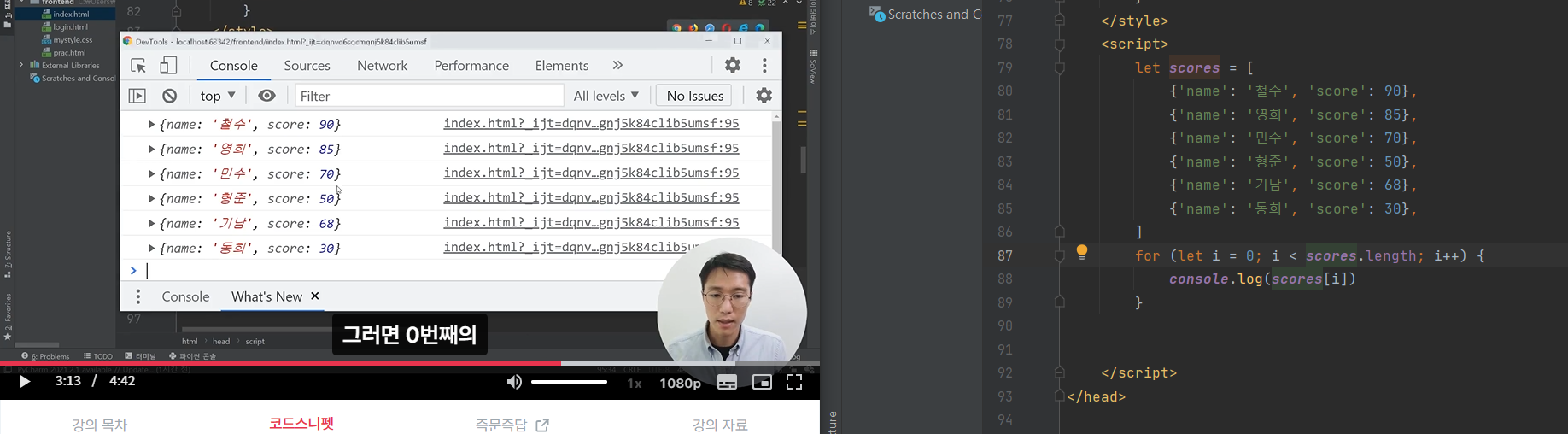Switch to the What's New drawer tab

tap(266, 296)
